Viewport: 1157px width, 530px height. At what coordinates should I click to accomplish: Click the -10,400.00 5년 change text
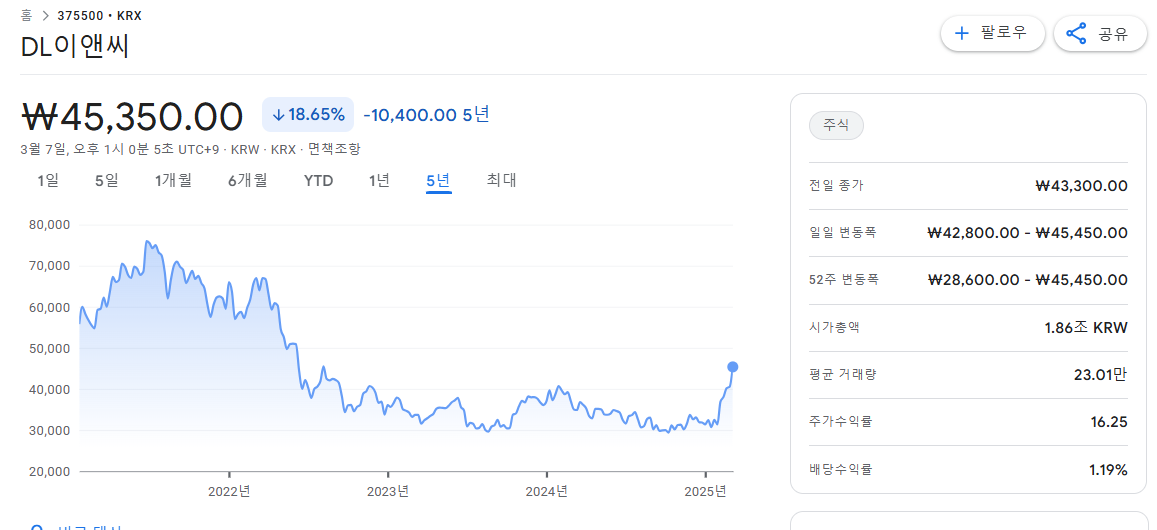(426, 114)
